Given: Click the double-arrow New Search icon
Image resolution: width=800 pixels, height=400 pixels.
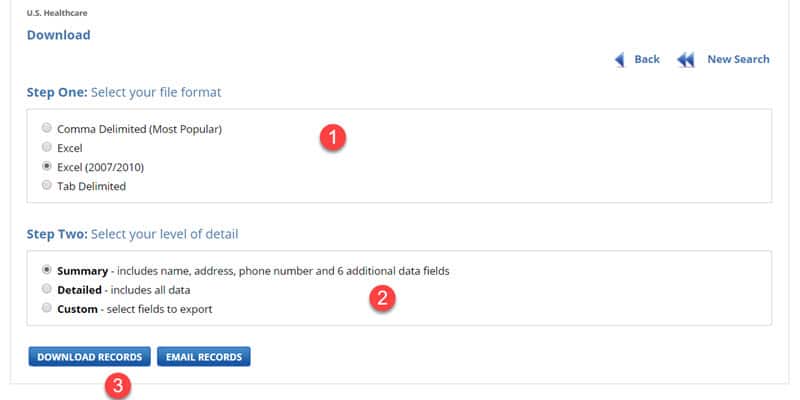Looking at the screenshot, I should pos(686,60).
